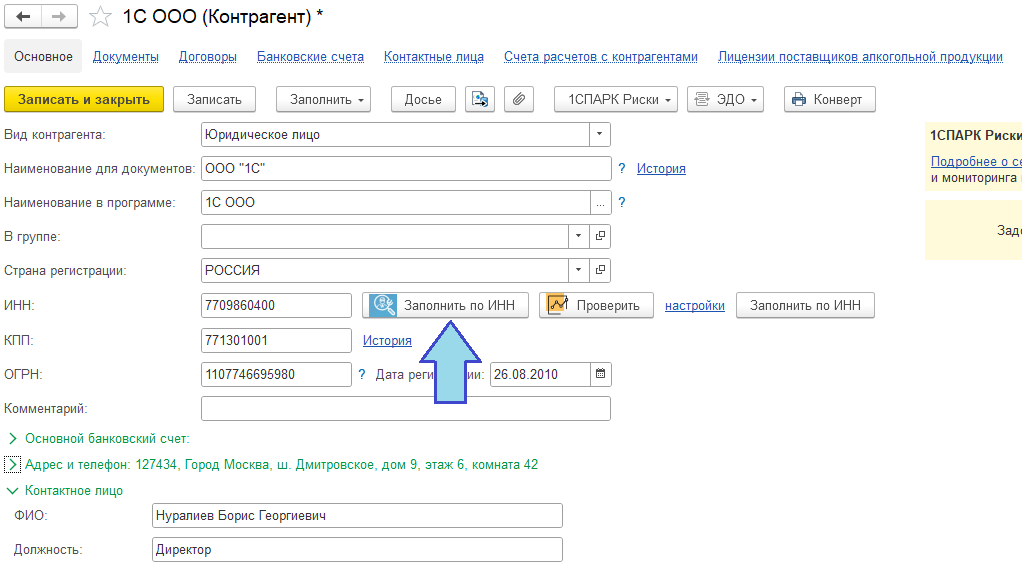Viewport: 1023px width, 571px height.
Task: Click the ellipsis button beside Наименование в программе
Action: [600, 202]
